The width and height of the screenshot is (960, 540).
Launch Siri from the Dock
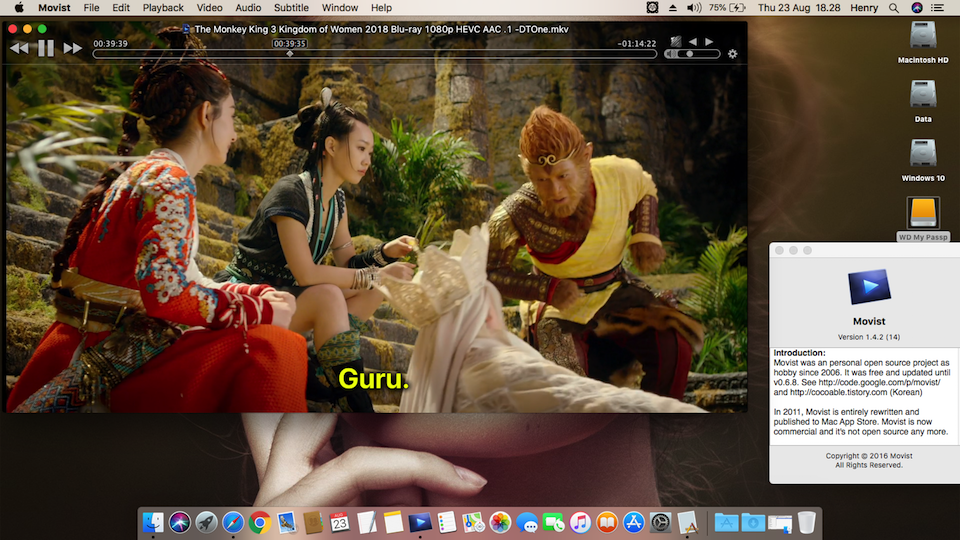click(180, 522)
